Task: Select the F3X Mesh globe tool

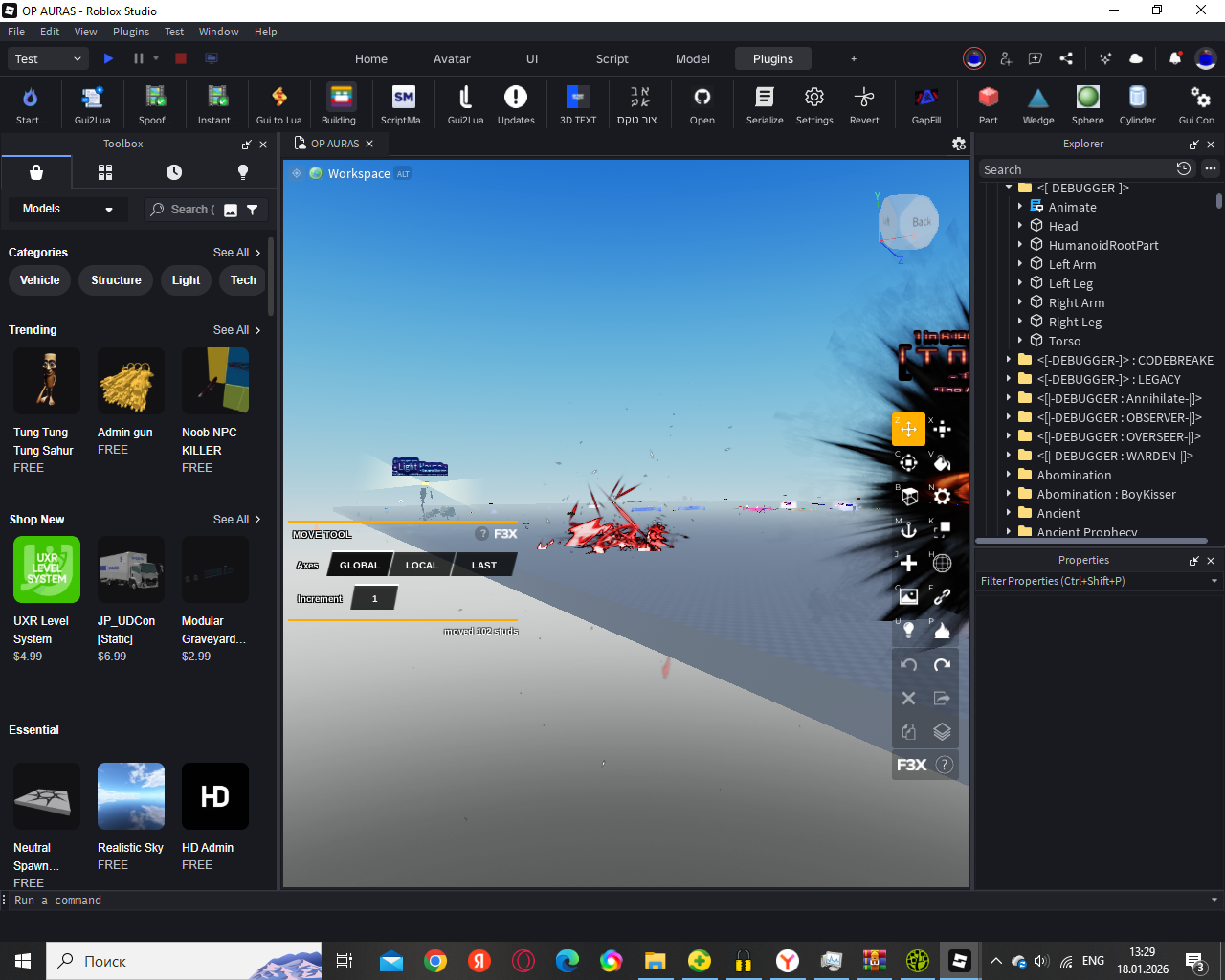Action: [942, 563]
